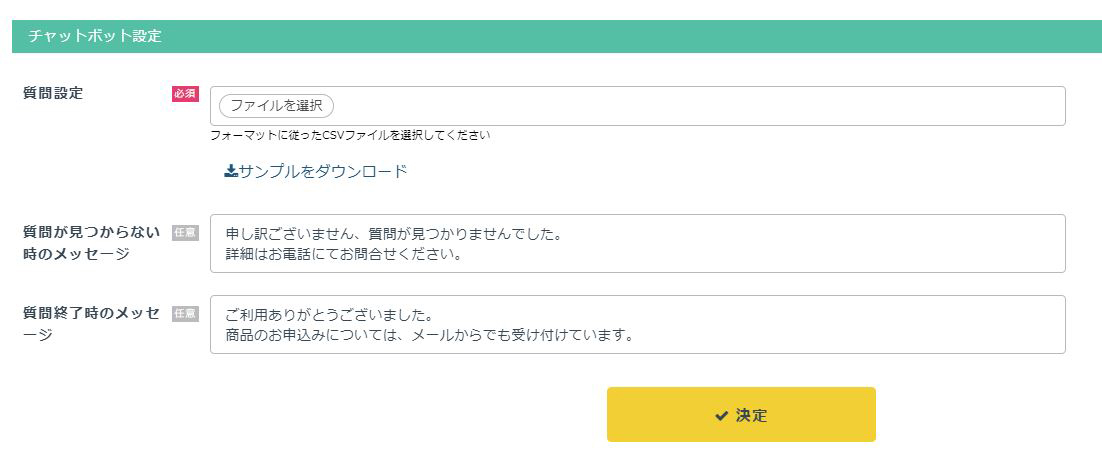Click the download icon beside サンプルをダウンロード
The image size is (1102, 469).
[231, 172]
